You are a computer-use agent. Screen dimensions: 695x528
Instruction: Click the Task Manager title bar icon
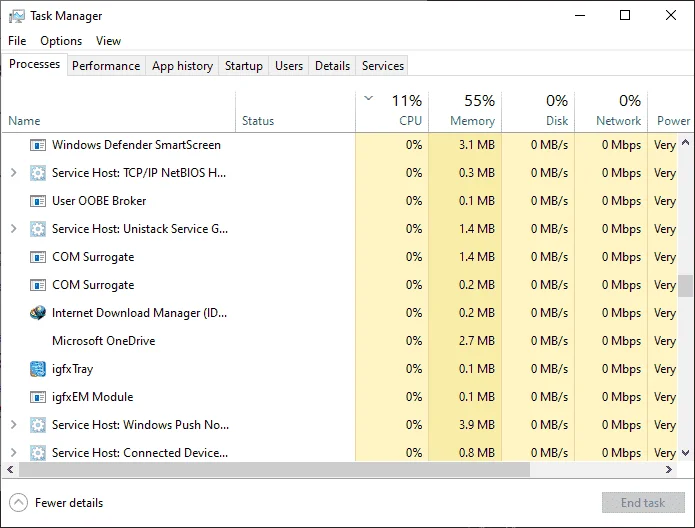[x=16, y=16]
